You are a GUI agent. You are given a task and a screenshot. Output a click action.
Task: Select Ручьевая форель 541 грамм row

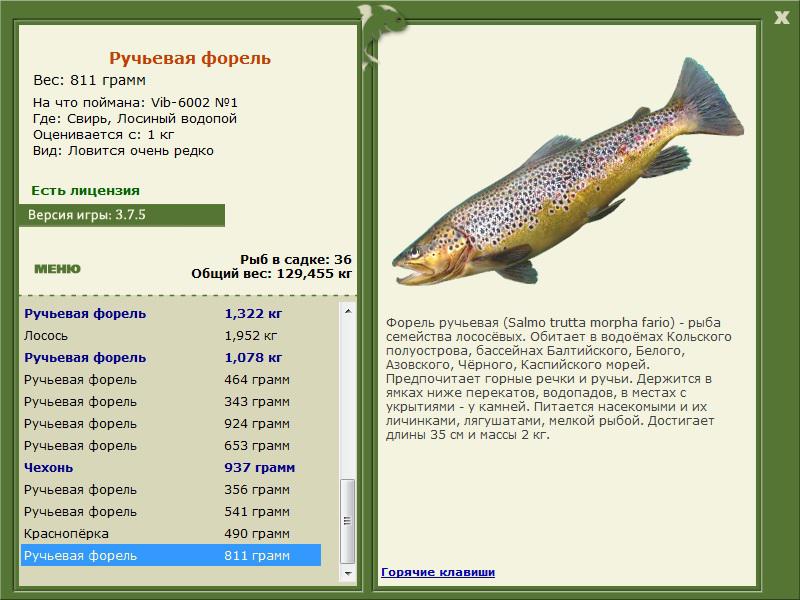point(171,511)
